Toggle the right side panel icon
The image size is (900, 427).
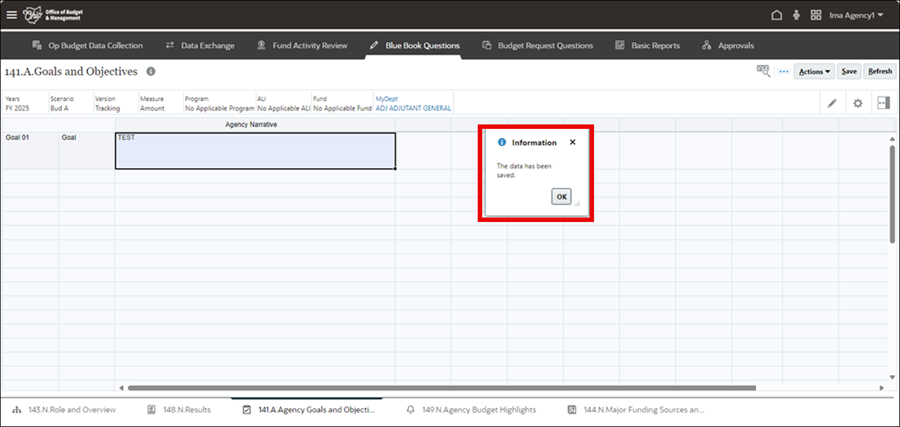pyautogui.click(x=882, y=103)
